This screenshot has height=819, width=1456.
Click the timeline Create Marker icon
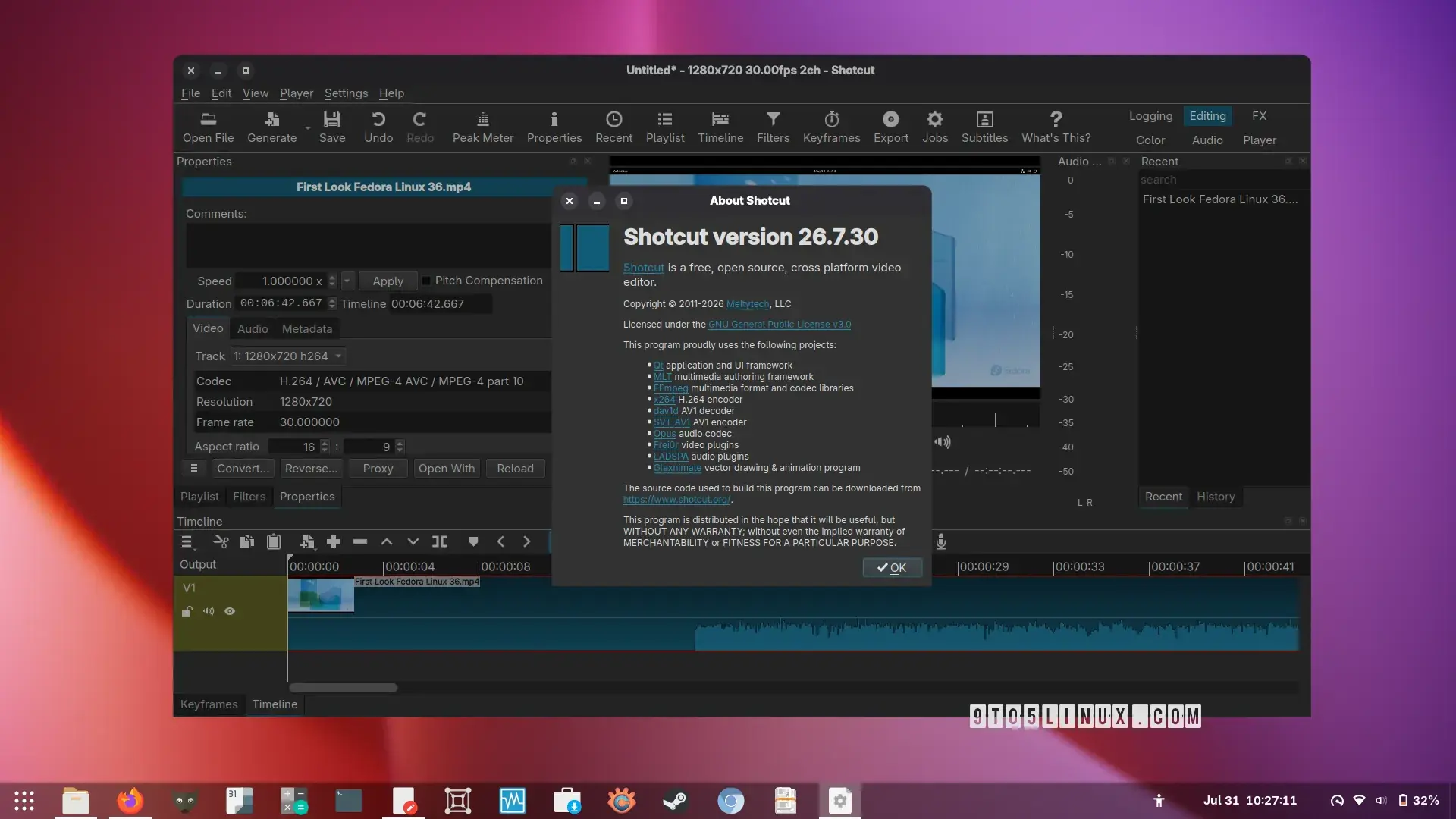(x=473, y=541)
